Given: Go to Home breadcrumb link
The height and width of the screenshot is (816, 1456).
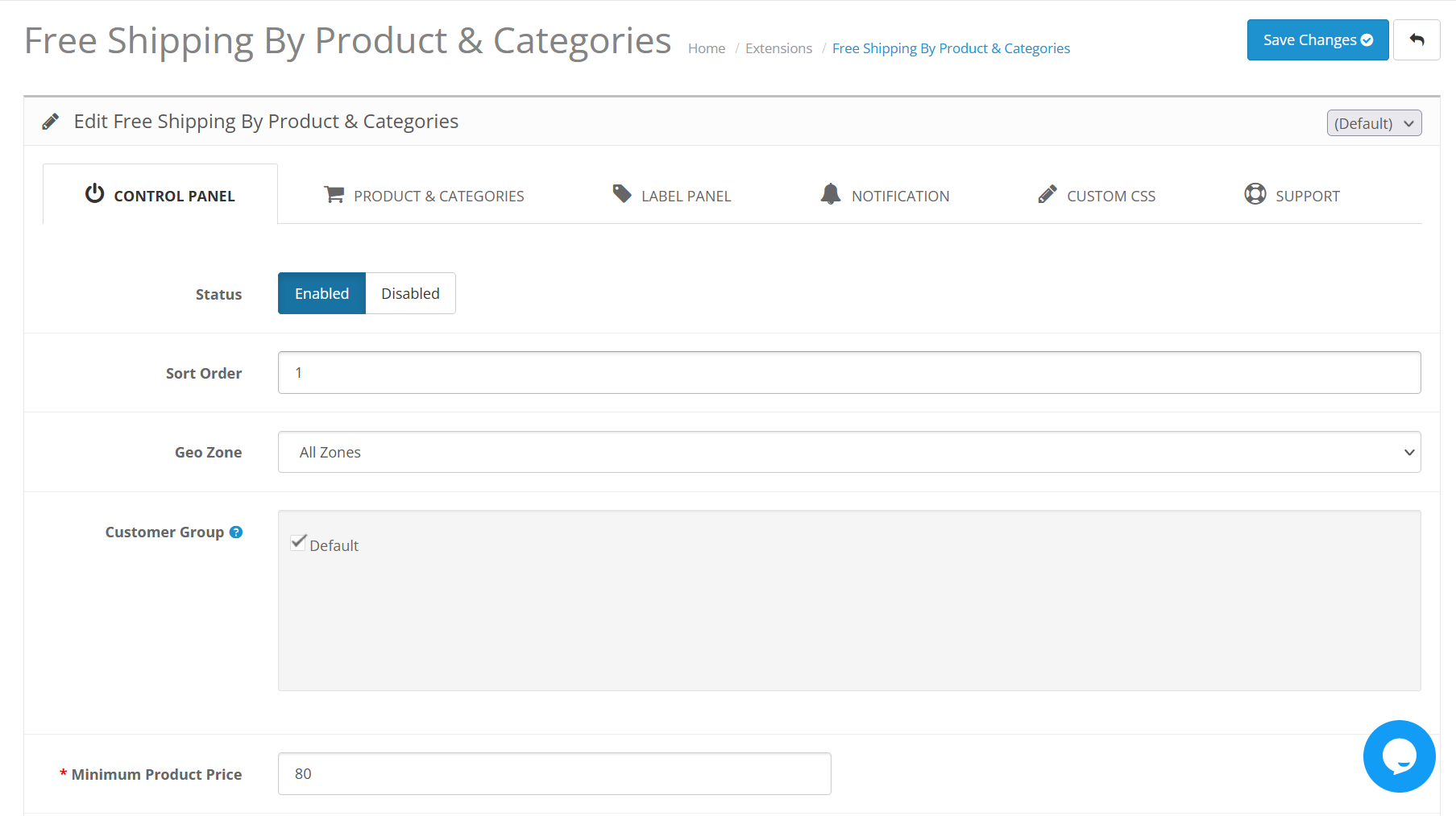Looking at the screenshot, I should point(707,48).
